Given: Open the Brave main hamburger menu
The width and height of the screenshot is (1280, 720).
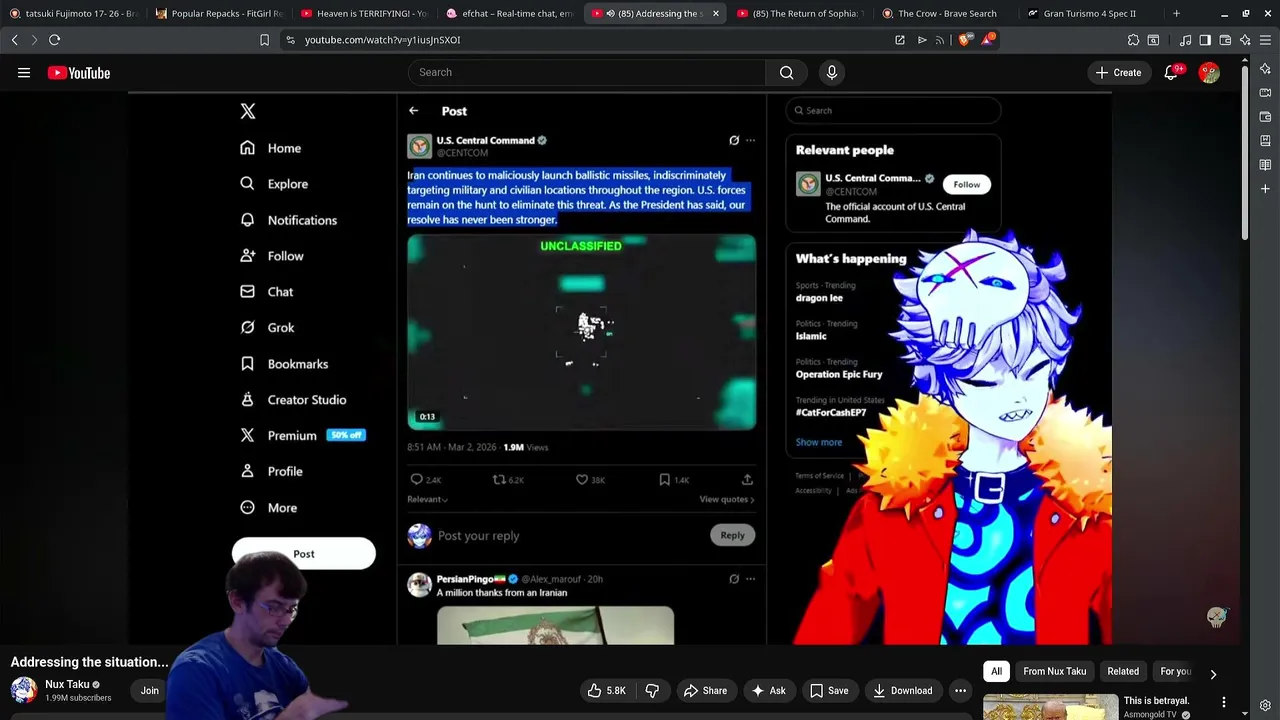Looking at the screenshot, I should click(x=1265, y=40).
